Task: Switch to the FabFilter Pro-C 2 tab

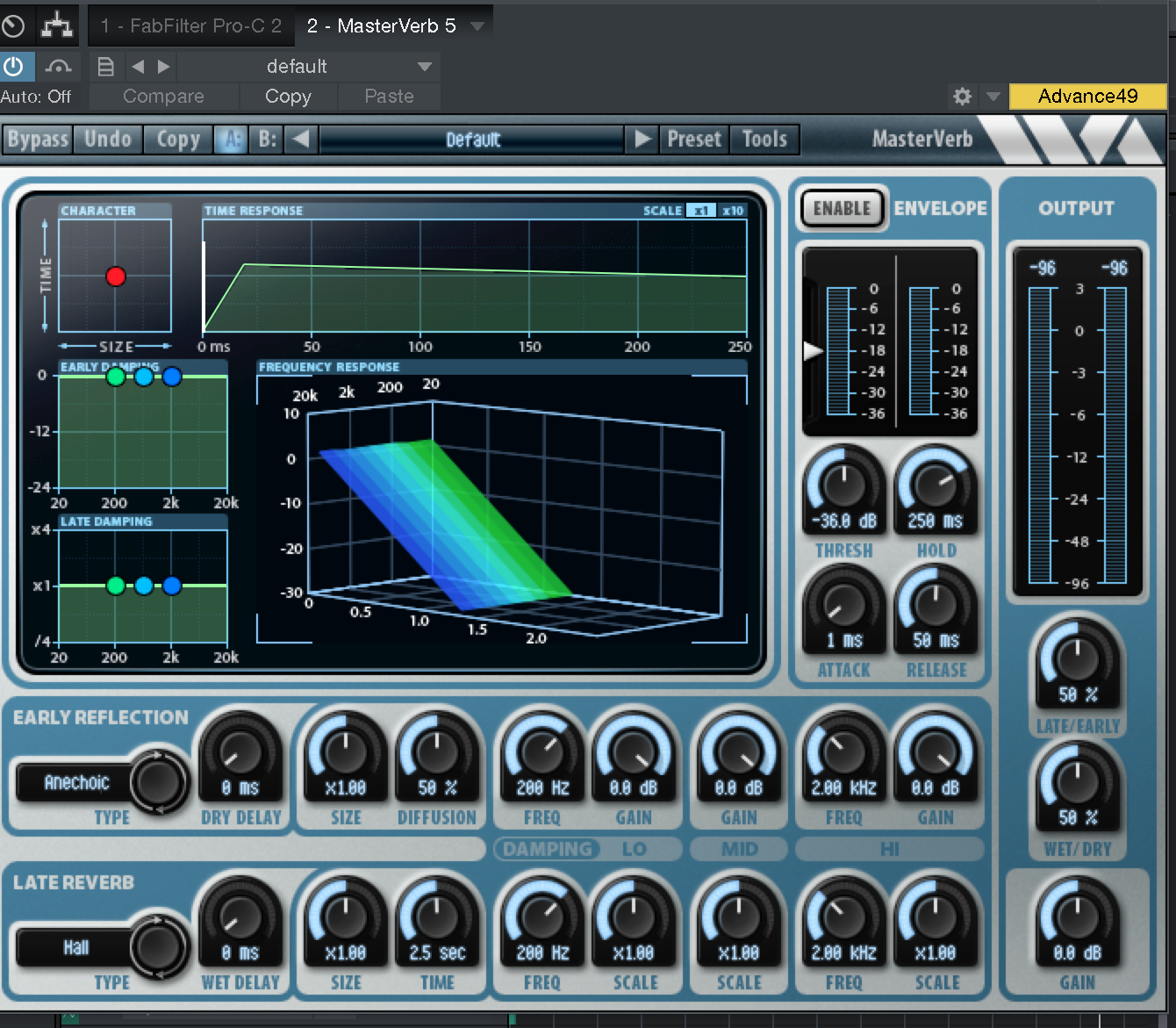Action: (x=190, y=25)
